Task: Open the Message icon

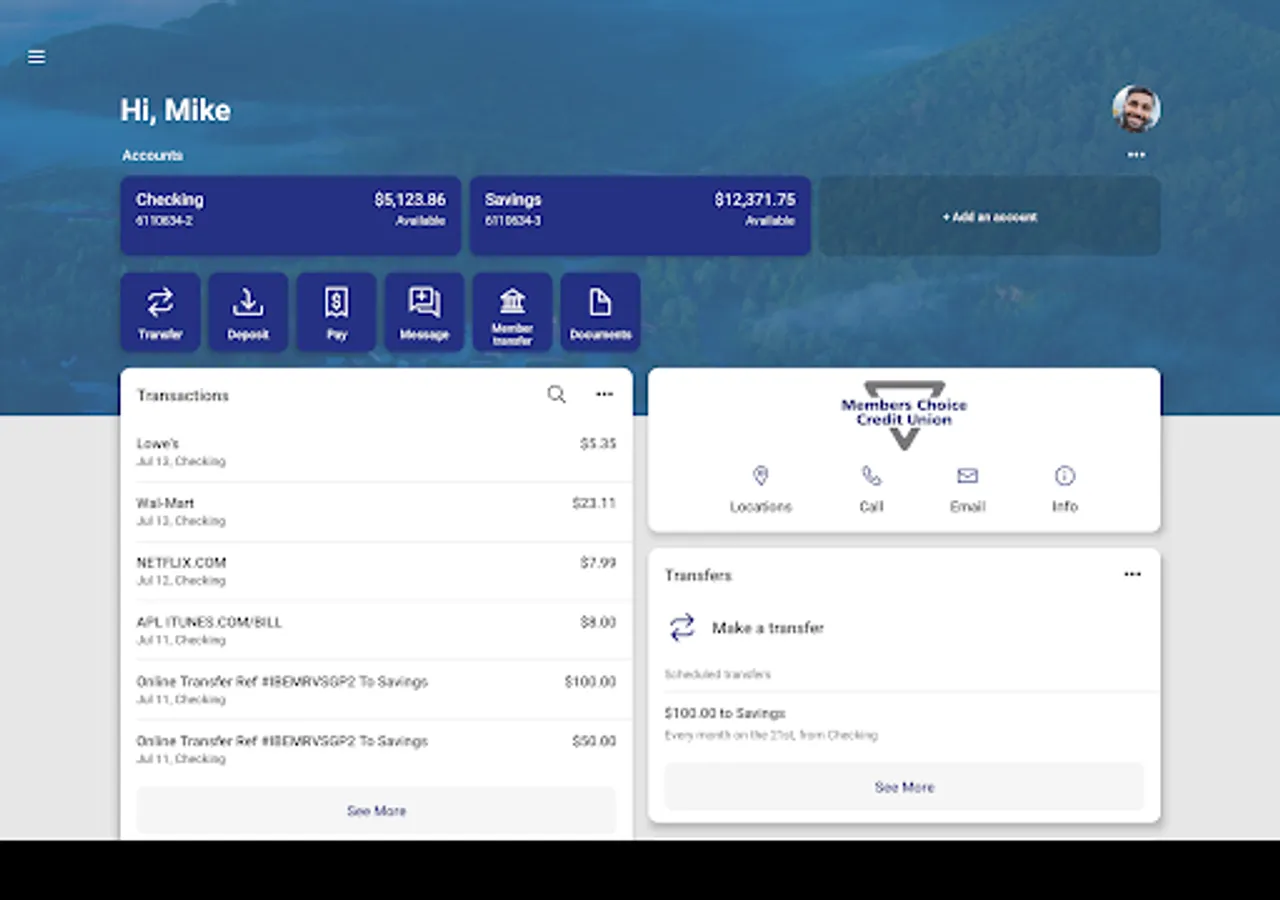Action: tap(424, 312)
